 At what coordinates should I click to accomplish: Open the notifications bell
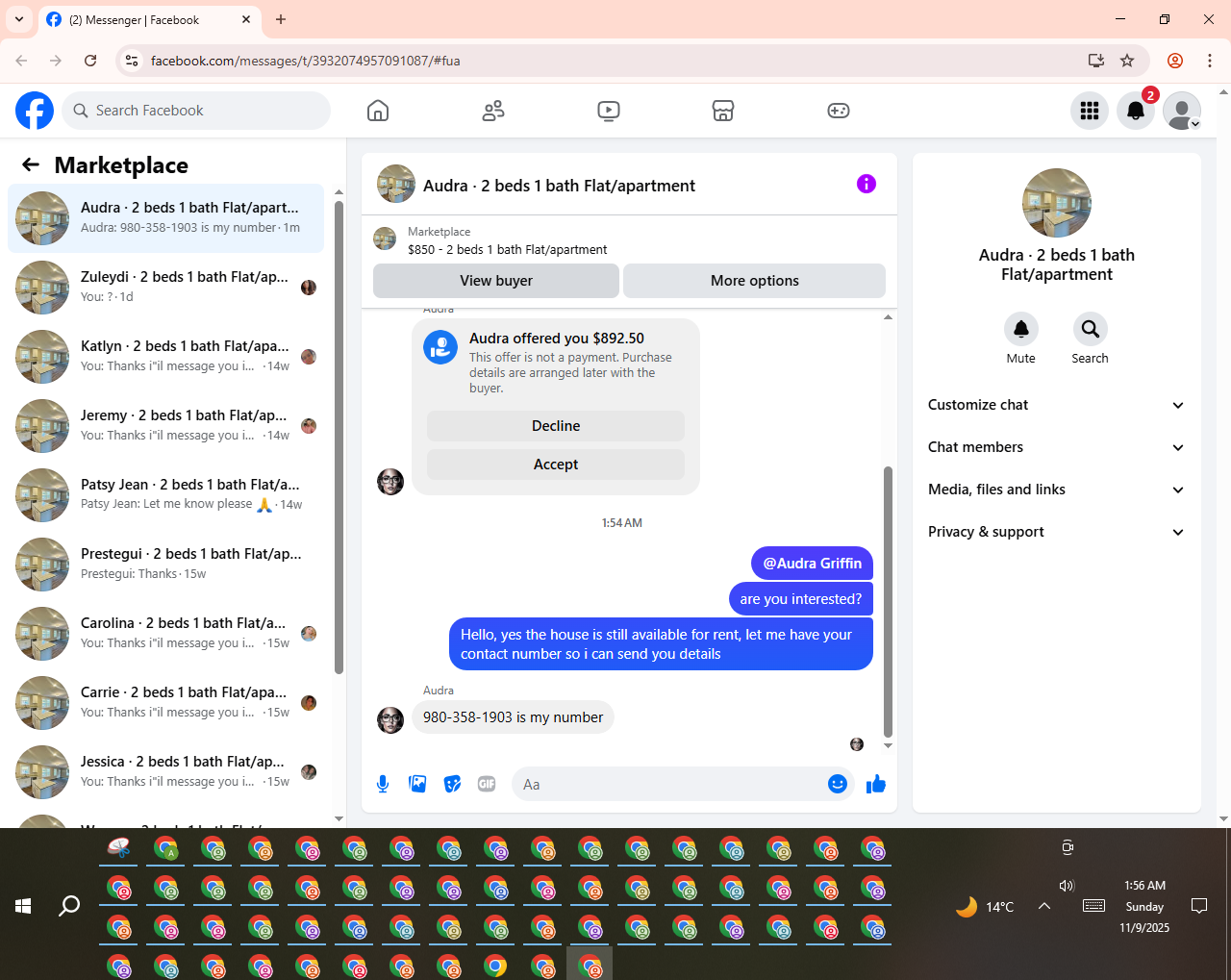tap(1136, 111)
